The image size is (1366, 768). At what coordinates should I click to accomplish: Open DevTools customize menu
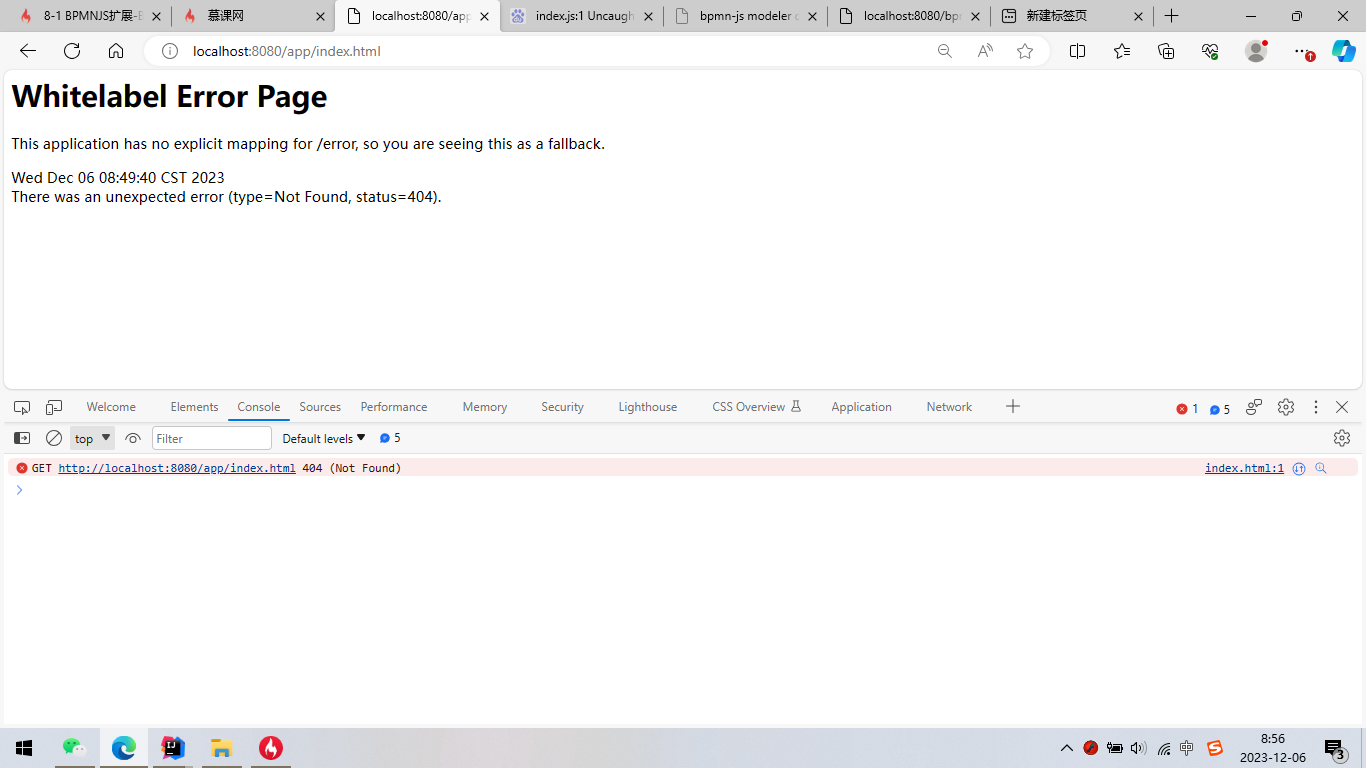pyautogui.click(x=1316, y=407)
